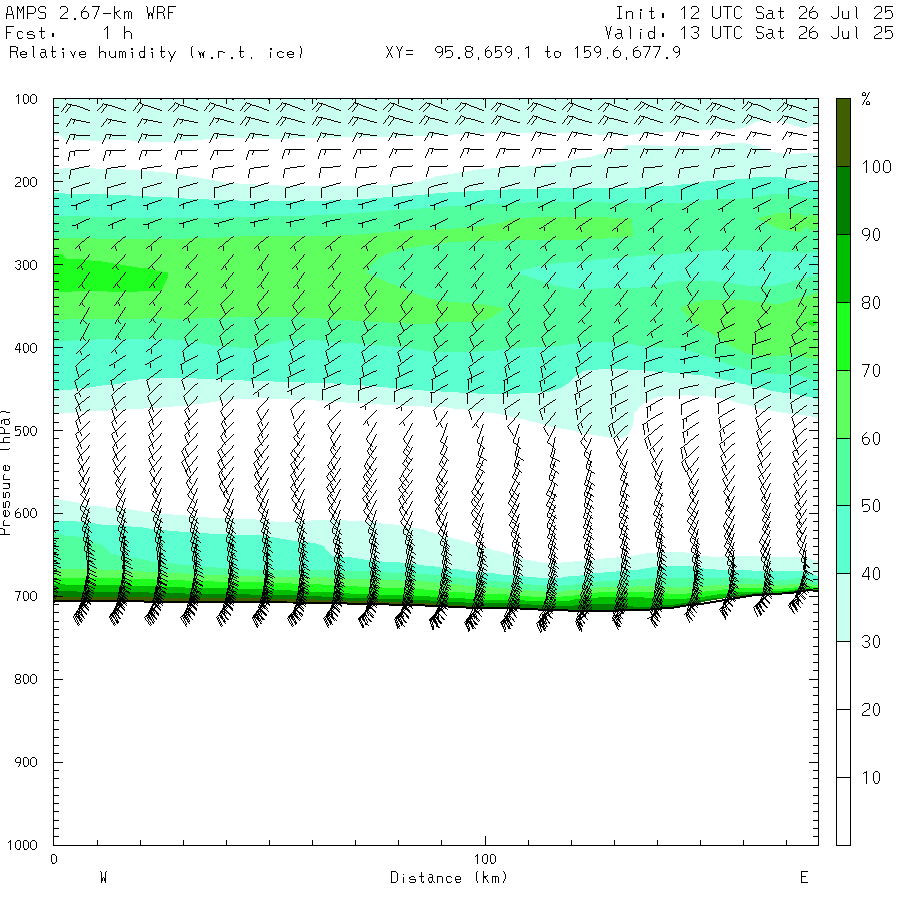Click the colorbar segment for 70–80%
The width and height of the screenshot is (900, 900).
(843, 336)
